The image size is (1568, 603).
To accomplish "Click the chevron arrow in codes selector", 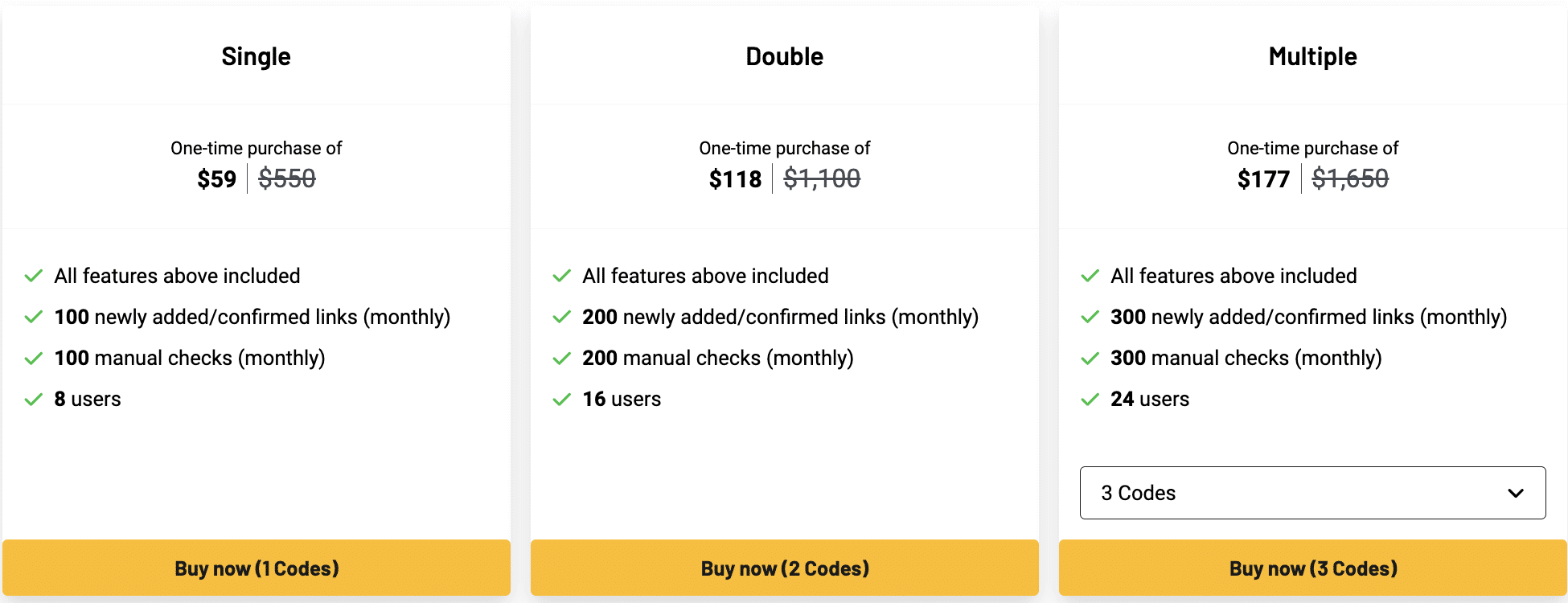I will coord(1516,494).
